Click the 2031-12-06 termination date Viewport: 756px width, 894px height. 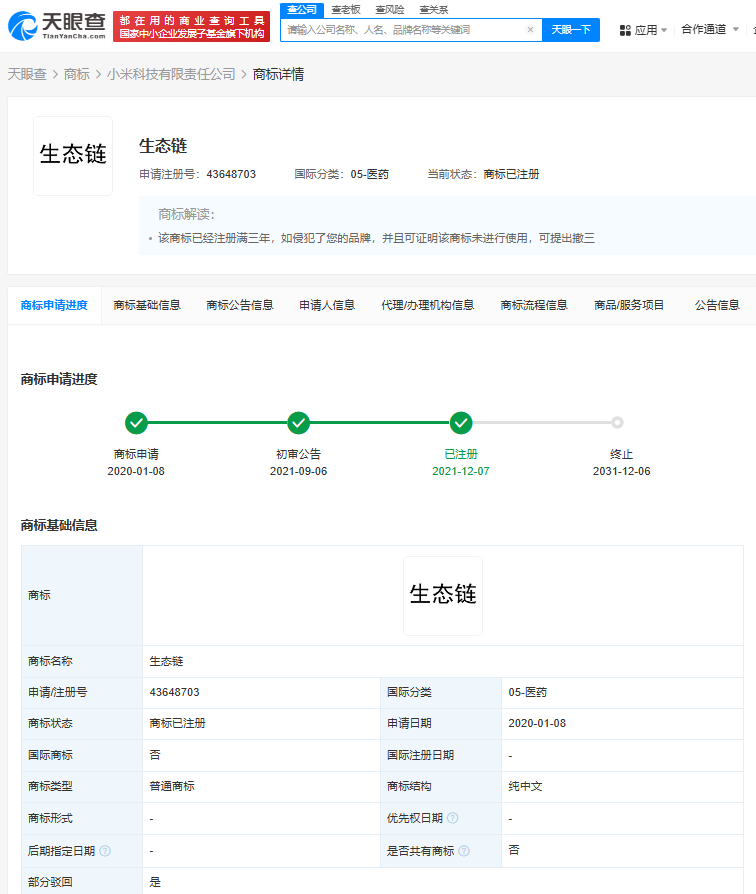[x=621, y=472]
